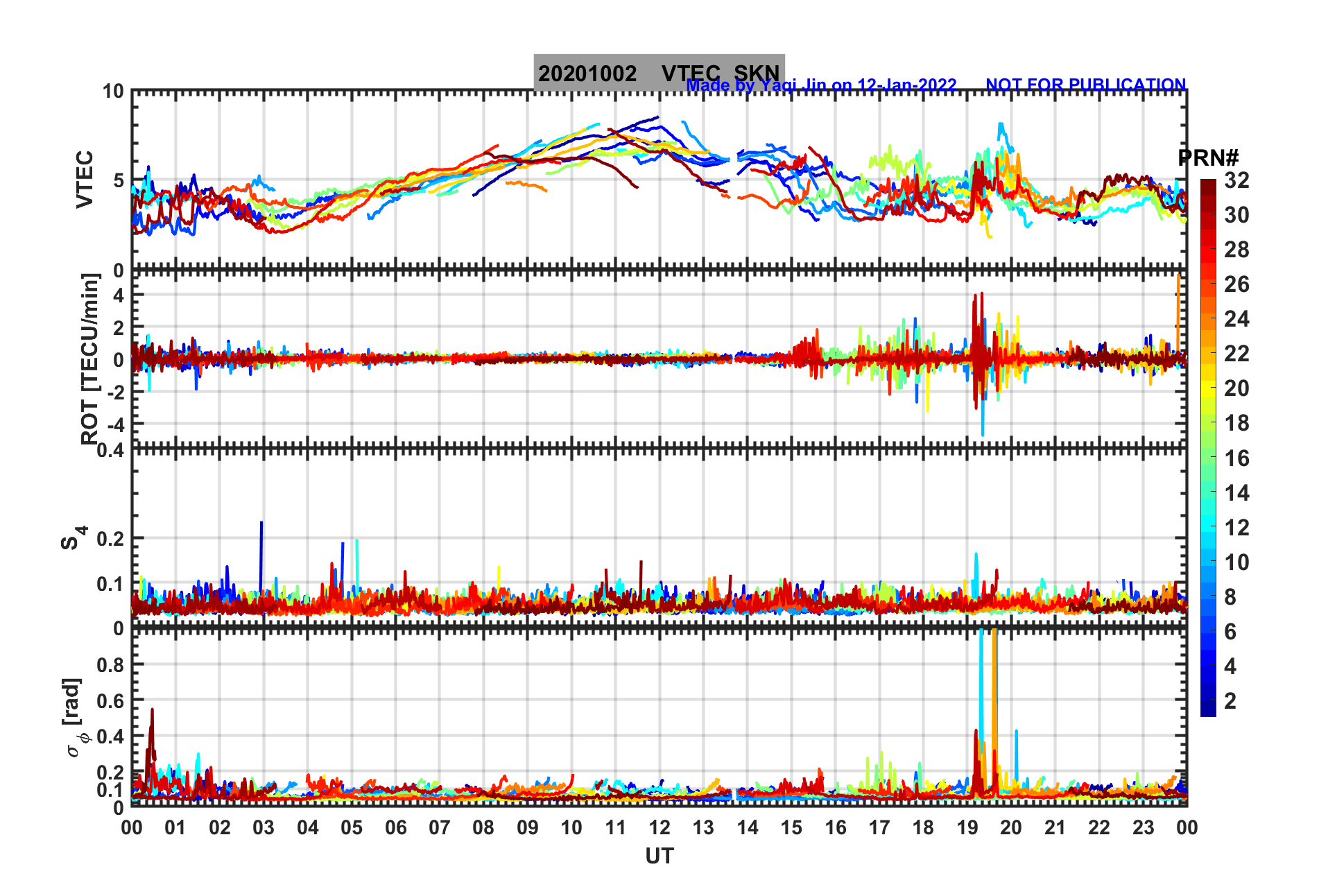The width and height of the screenshot is (1319, 896).
Task: Click hour tick label 08 on UT axis
Action: click(x=483, y=827)
